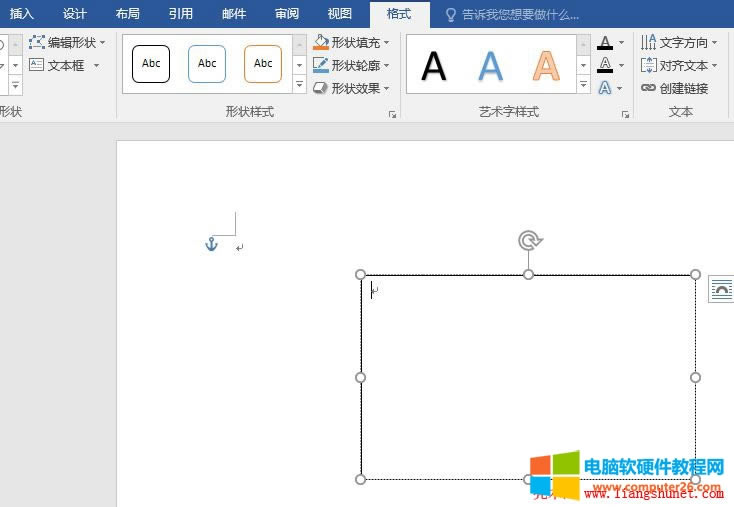Open the 对齐文本 (Align Text) dropdown
Screen dimensions: 734x507
click(x=680, y=65)
